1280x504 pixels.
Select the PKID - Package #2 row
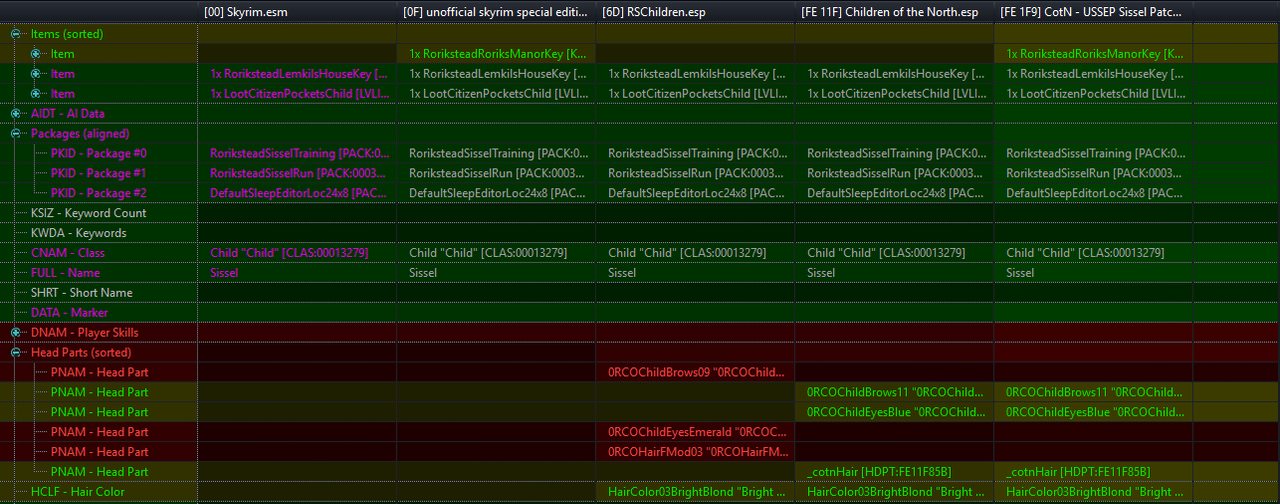(98, 194)
